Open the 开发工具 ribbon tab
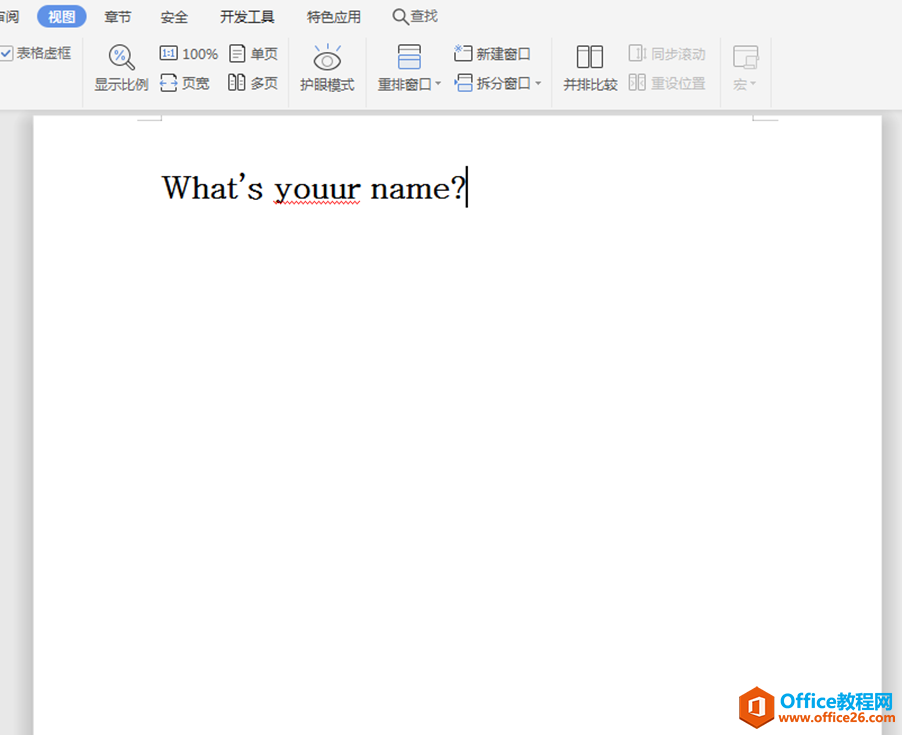This screenshot has width=902, height=735. pyautogui.click(x=247, y=17)
